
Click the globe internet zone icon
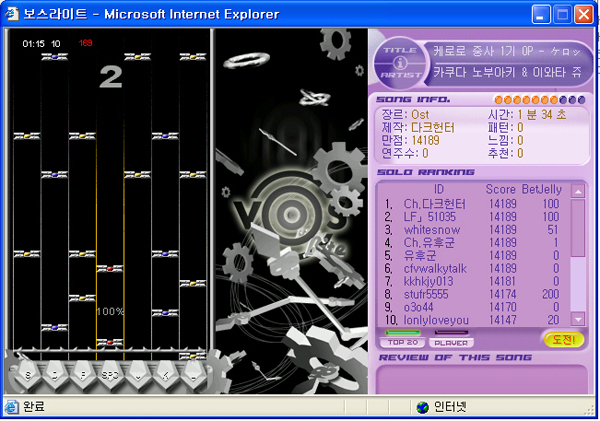point(423,407)
